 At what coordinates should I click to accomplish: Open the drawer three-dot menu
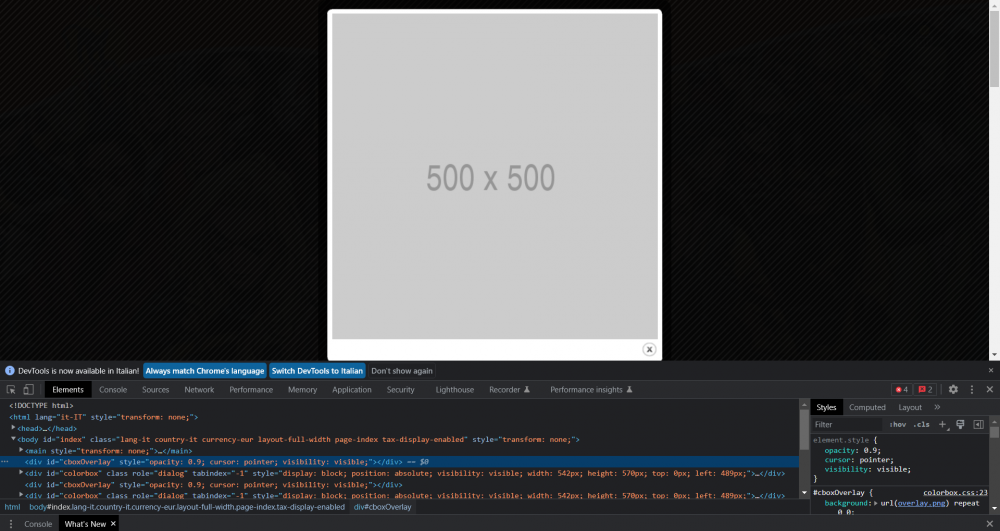(11, 524)
